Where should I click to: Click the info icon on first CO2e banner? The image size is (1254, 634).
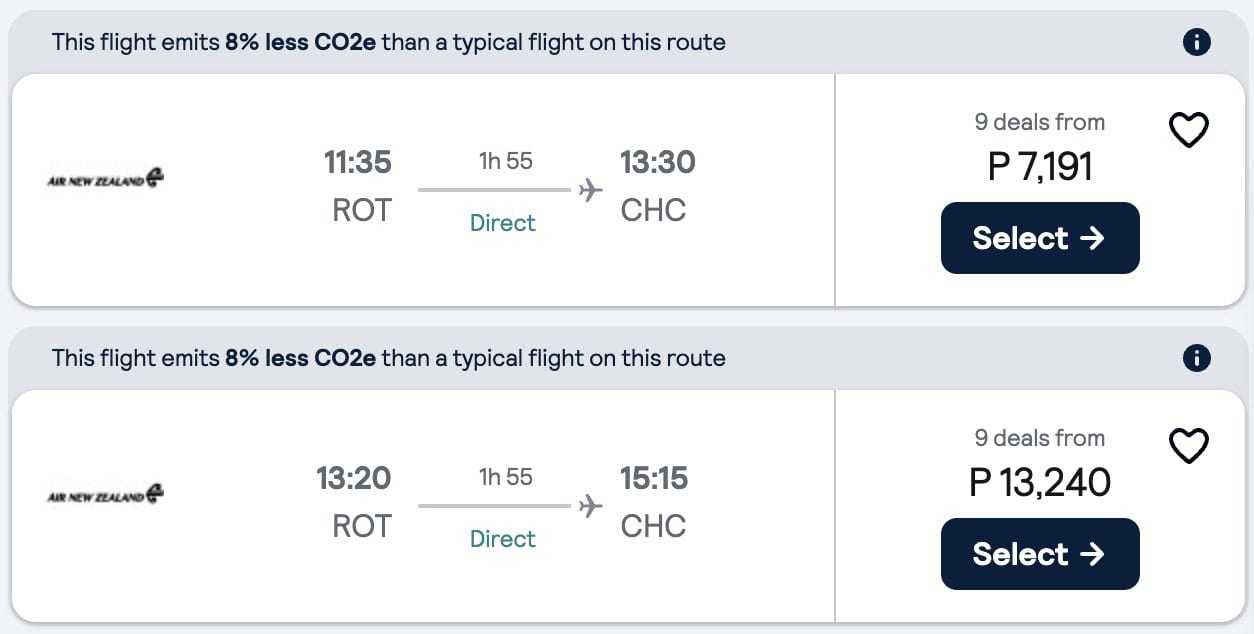[1196, 41]
